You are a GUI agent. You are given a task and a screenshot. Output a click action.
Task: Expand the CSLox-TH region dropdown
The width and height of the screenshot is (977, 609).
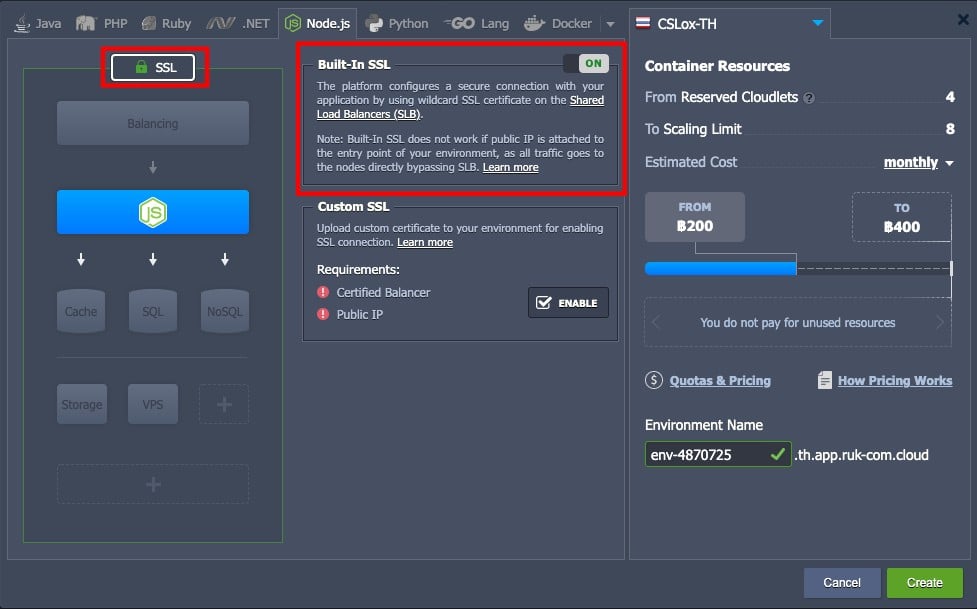pyautogui.click(x=817, y=23)
